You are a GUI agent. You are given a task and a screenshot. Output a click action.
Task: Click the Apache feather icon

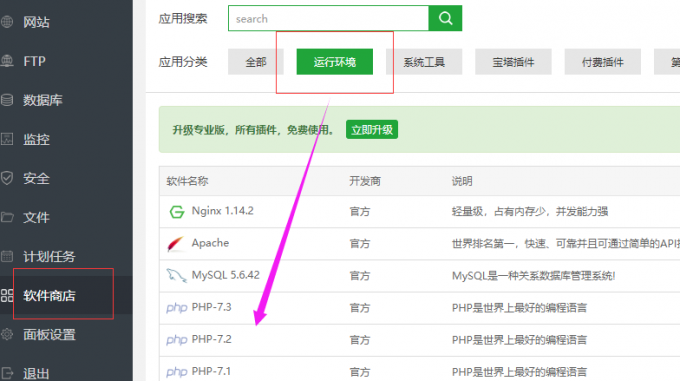point(176,244)
